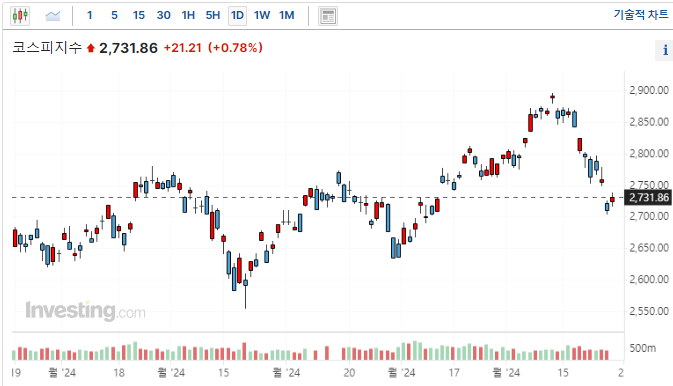Select the 1H timeframe

coord(188,15)
